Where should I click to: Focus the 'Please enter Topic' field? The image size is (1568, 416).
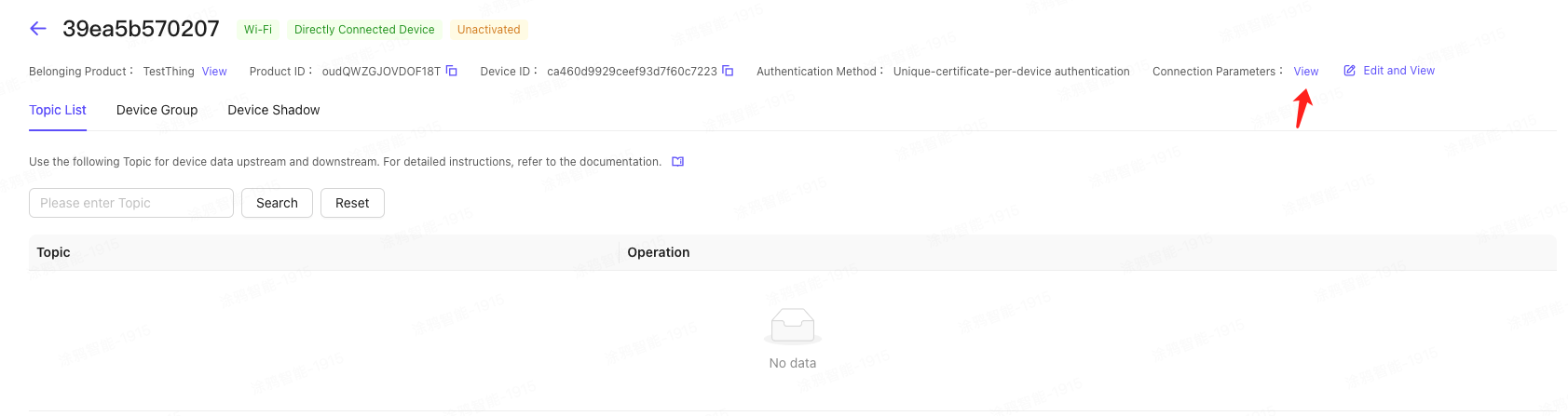tap(131, 203)
